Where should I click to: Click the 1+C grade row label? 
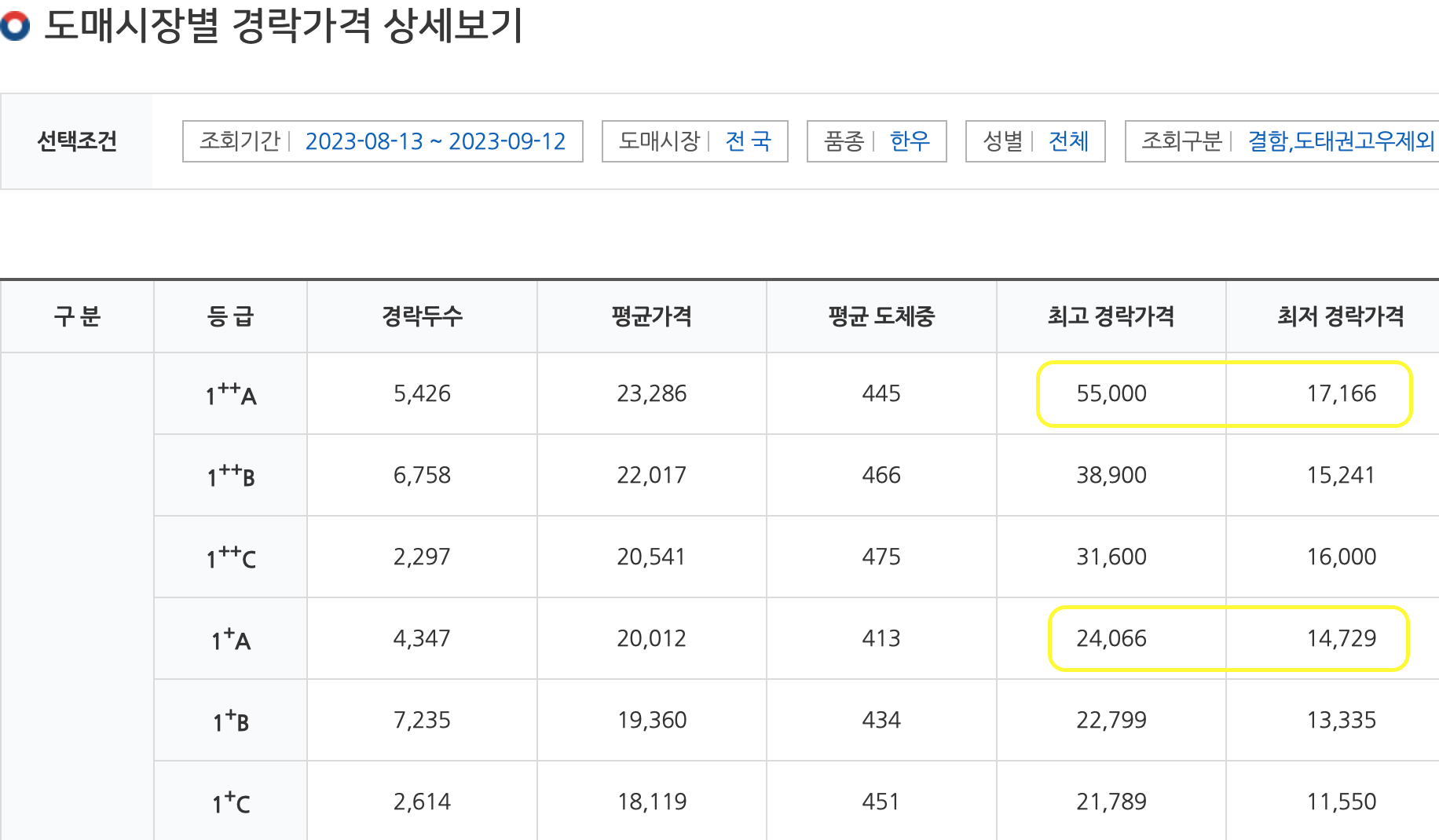(229, 802)
